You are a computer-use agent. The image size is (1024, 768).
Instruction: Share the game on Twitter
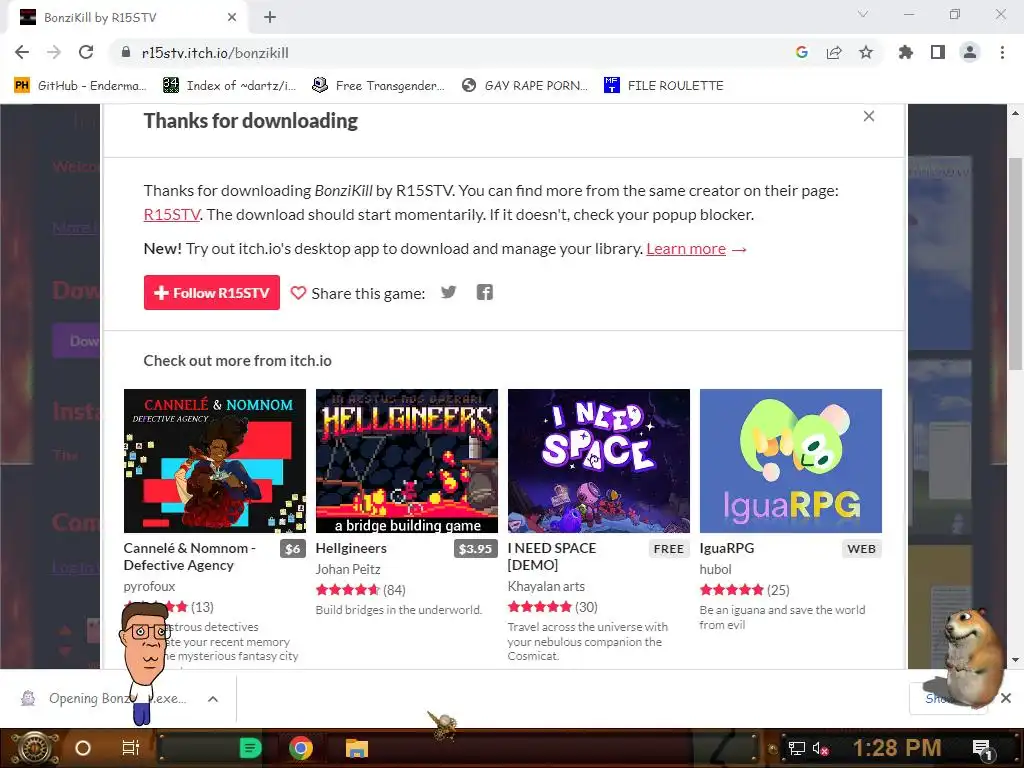point(449,292)
